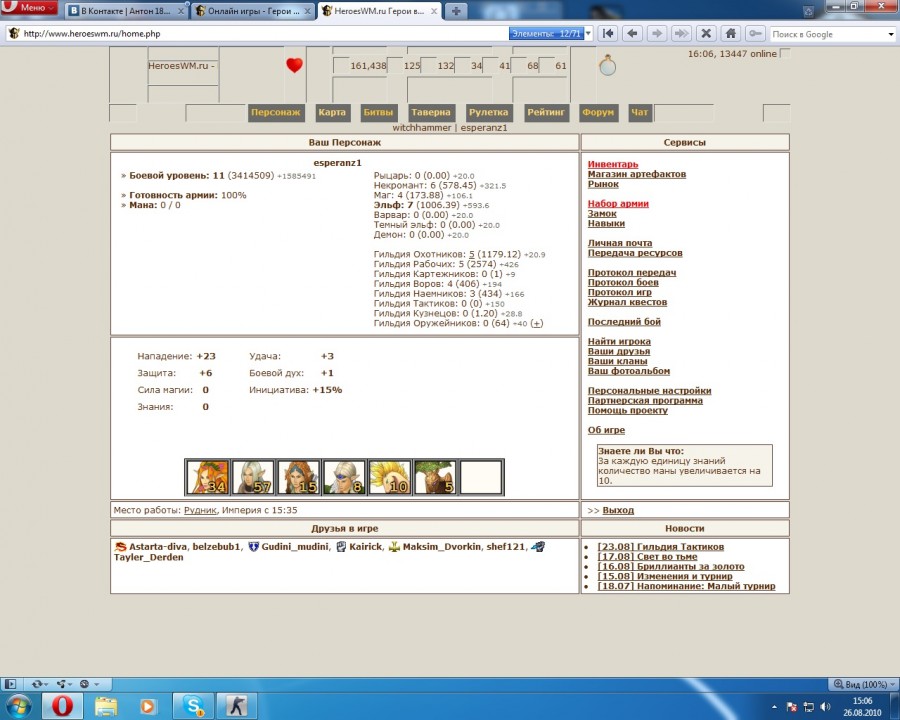The image size is (900, 720).
Task: Open the Карта game menu
Action: [332, 113]
